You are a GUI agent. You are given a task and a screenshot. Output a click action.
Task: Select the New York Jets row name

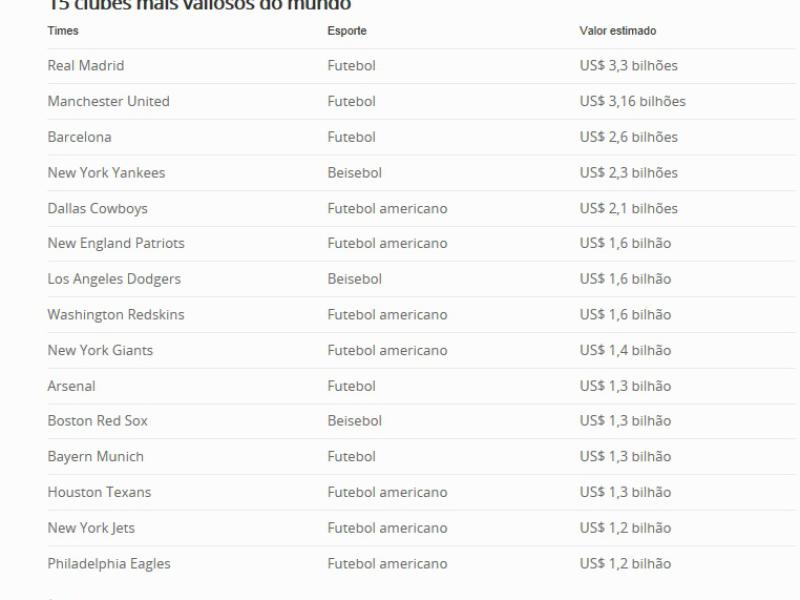coord(91,528)
